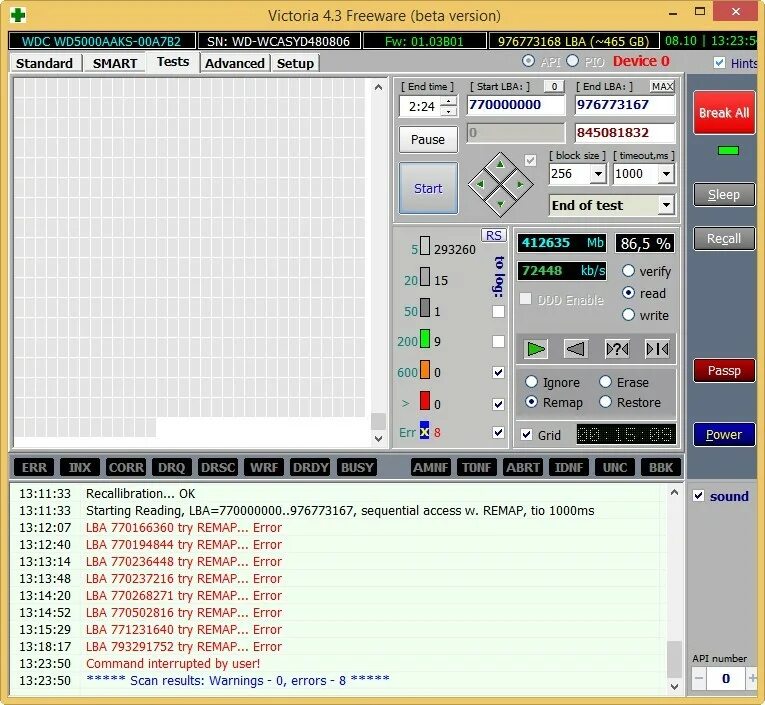
Task: Click the WRF status indicator
Action: 264,467
